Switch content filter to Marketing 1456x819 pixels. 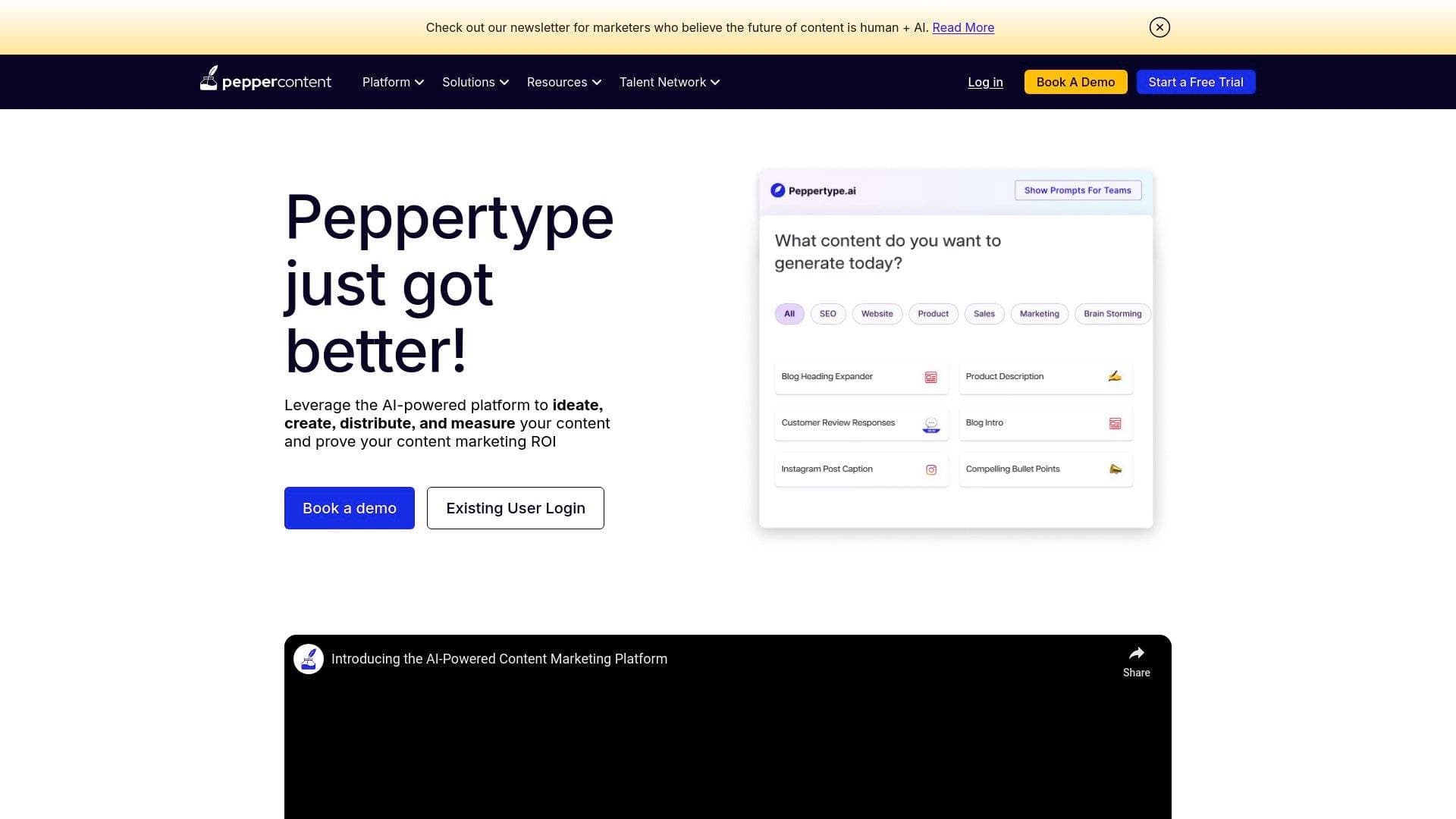(x=1039, y=313)
